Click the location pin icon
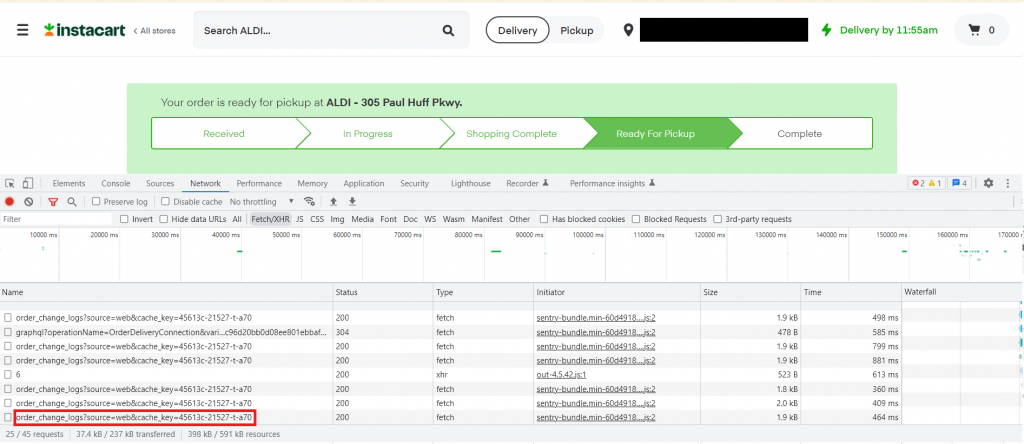Viewport: 1024px width, 444px height. pos(628,30)
